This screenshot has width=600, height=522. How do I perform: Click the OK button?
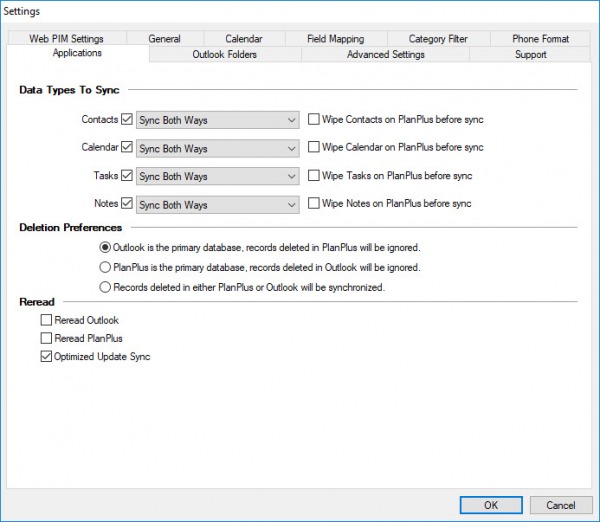(490, 505)
